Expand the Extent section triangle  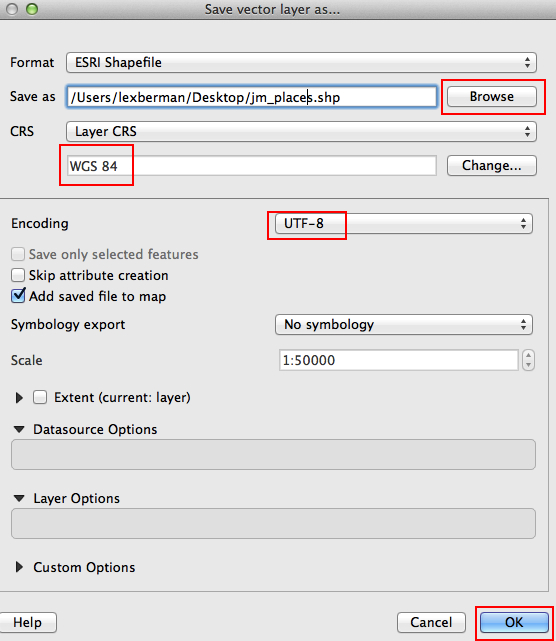19,397
